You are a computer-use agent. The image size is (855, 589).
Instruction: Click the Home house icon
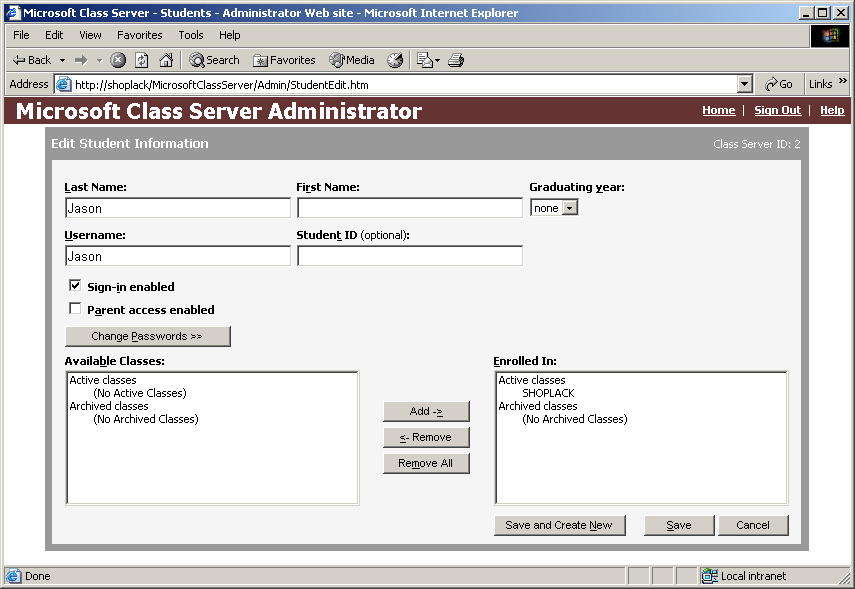tap(166, 60)
